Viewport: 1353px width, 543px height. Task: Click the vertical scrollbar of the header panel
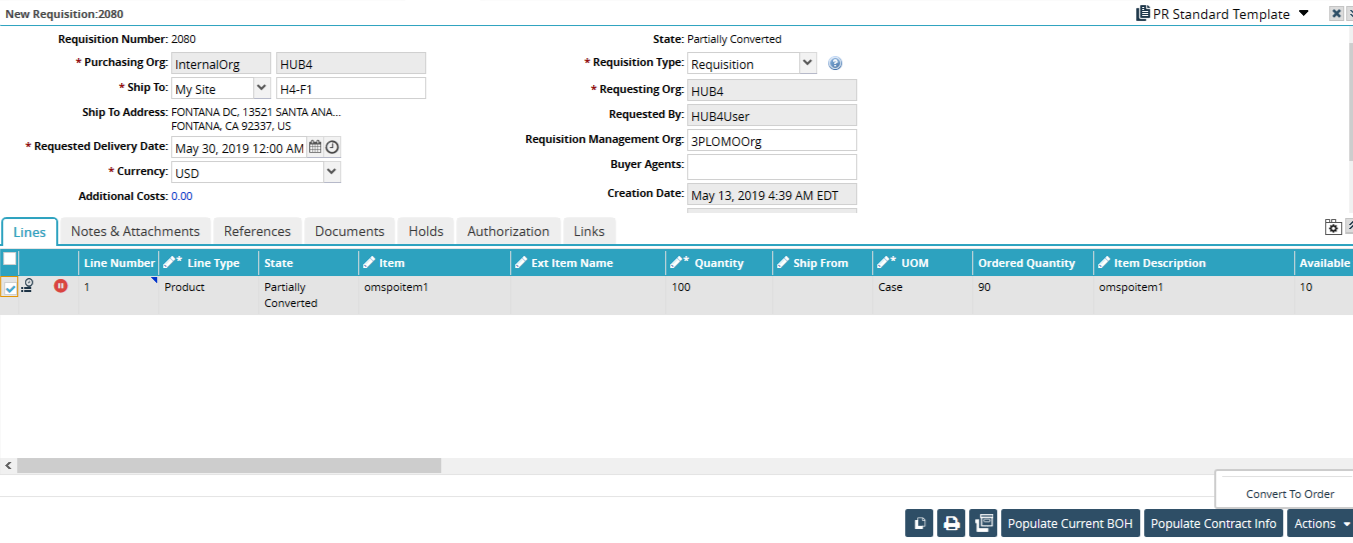(1349, 102)
